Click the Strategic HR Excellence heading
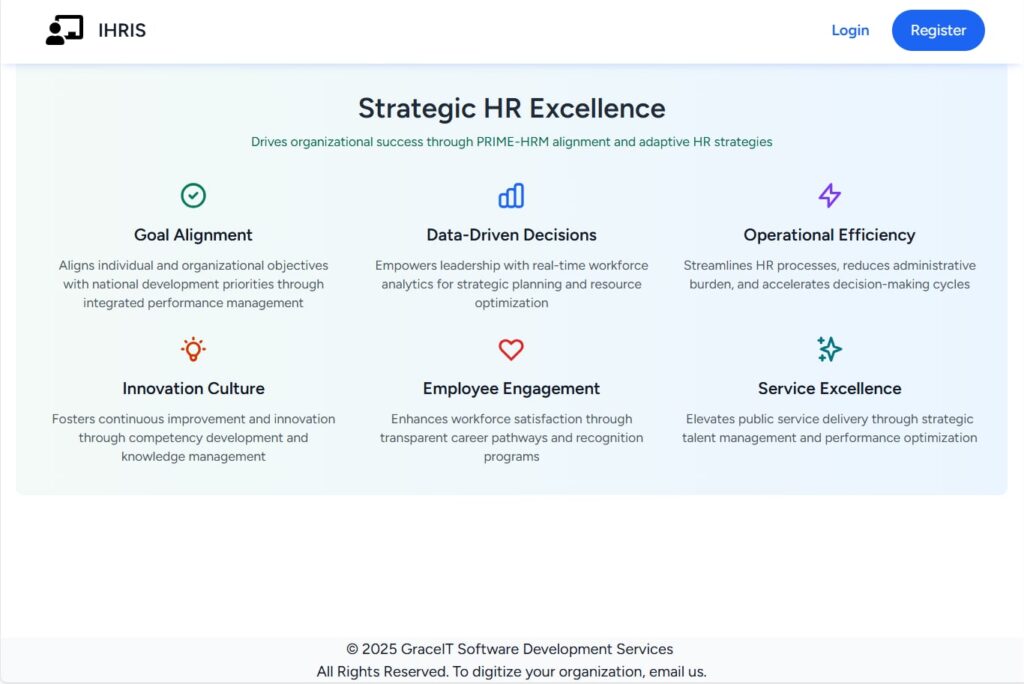Image resolution: width=1024 pixels, height=684 pixels. pyautogui.click(x=512, y=108)
